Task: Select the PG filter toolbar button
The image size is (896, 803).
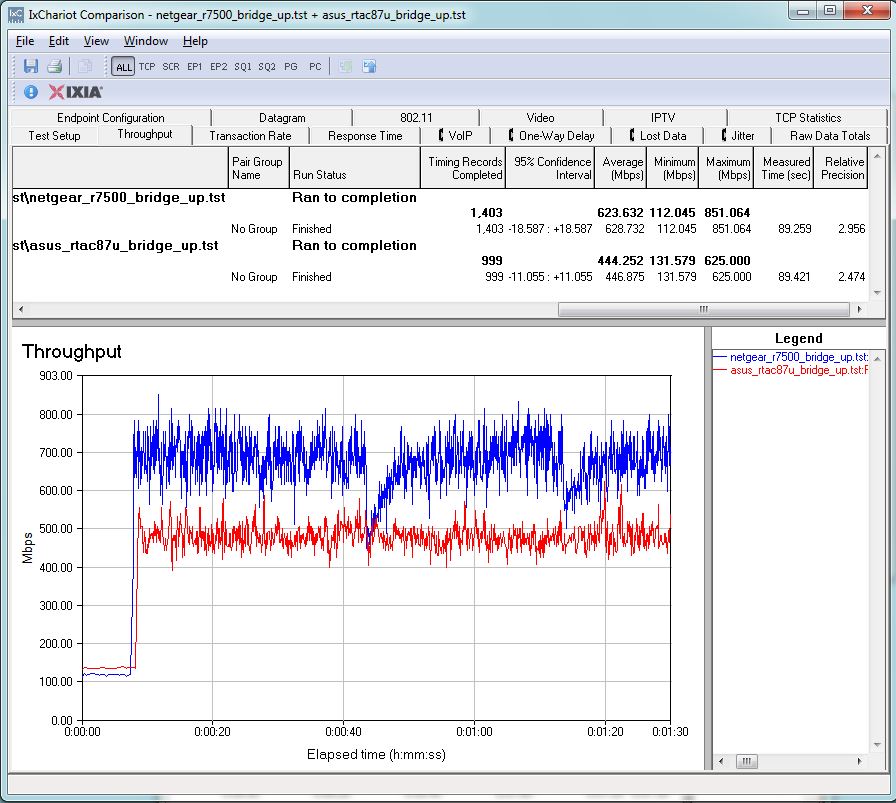Action: pyautogui.click(x=291, y=67)
